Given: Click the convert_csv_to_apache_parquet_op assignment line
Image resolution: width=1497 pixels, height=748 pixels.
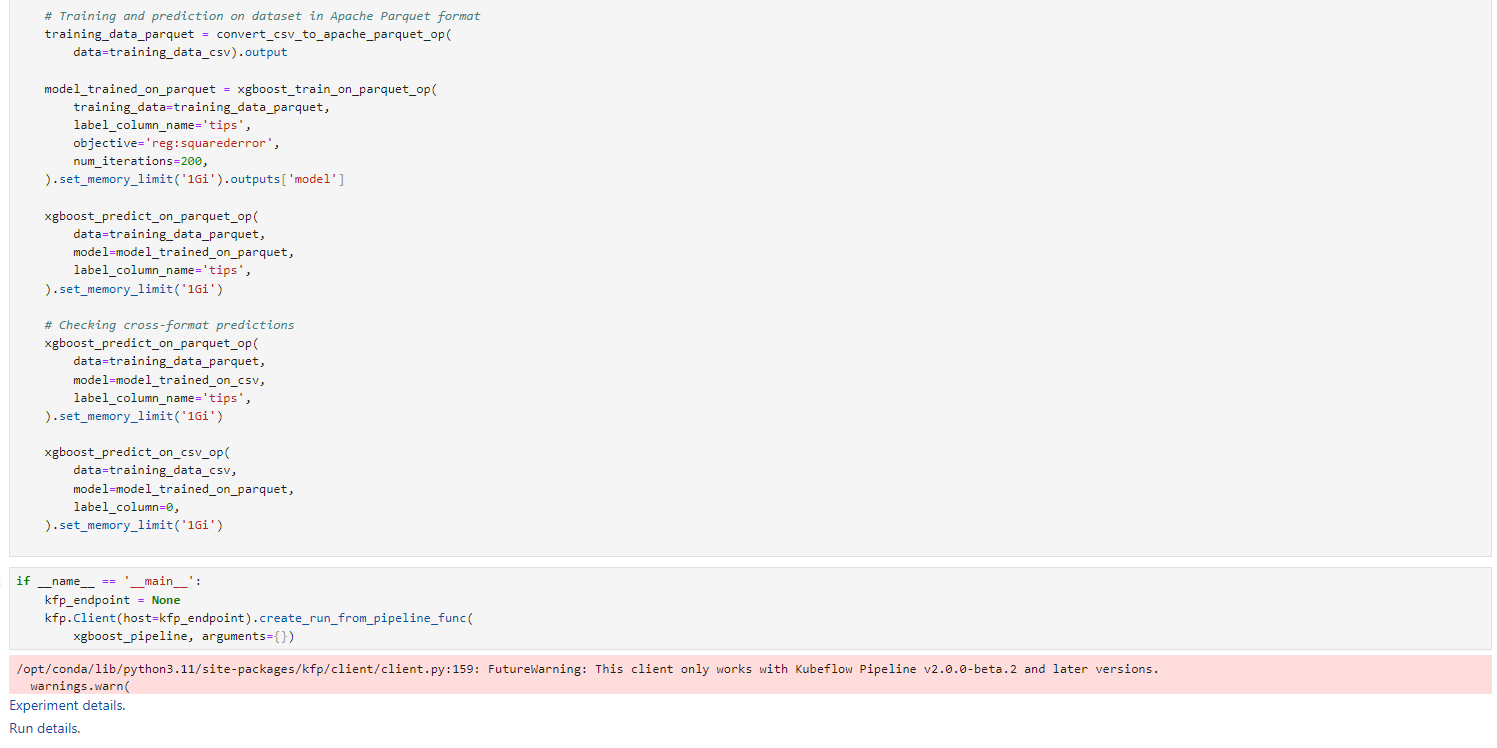Looking at the screenshot, I should [x=248, y=34].
